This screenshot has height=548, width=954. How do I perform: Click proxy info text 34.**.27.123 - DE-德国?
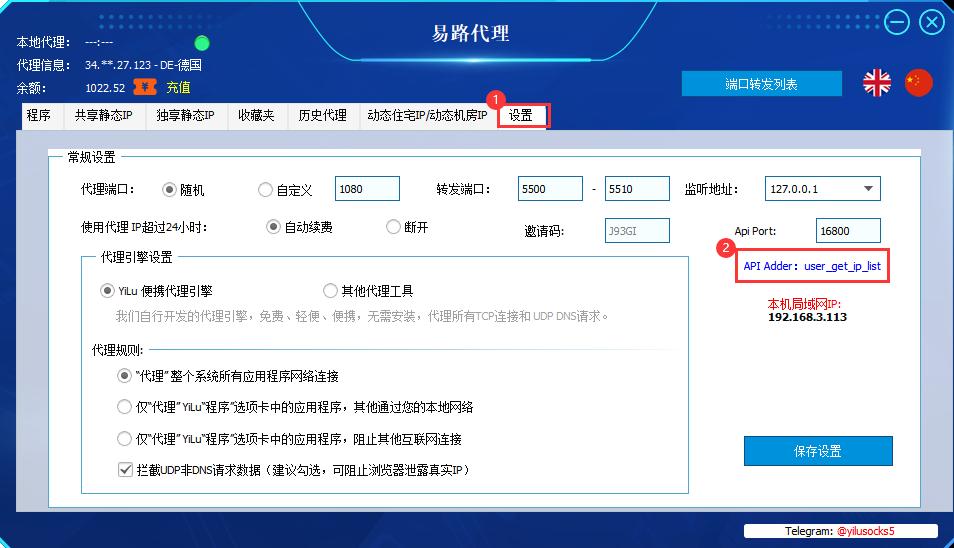tap(144, 65)
